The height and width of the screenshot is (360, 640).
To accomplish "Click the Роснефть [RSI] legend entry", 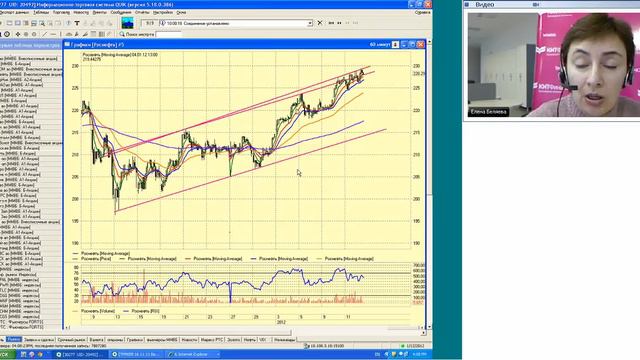I will click(142, 311).
